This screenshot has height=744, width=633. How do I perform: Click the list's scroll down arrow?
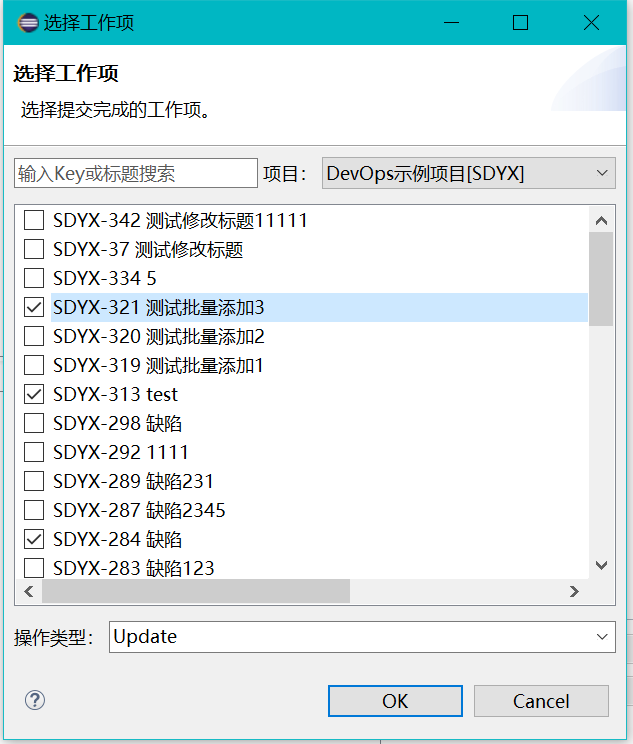click(x=601, y=565)
